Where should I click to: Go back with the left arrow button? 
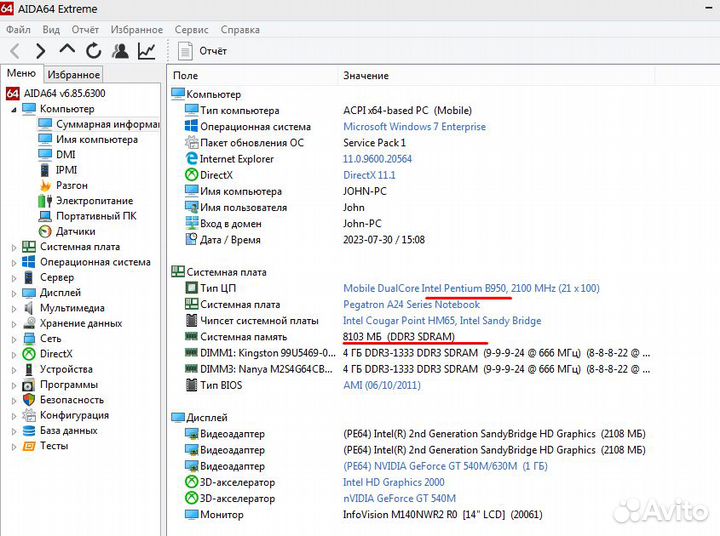(x=15, y=51)
